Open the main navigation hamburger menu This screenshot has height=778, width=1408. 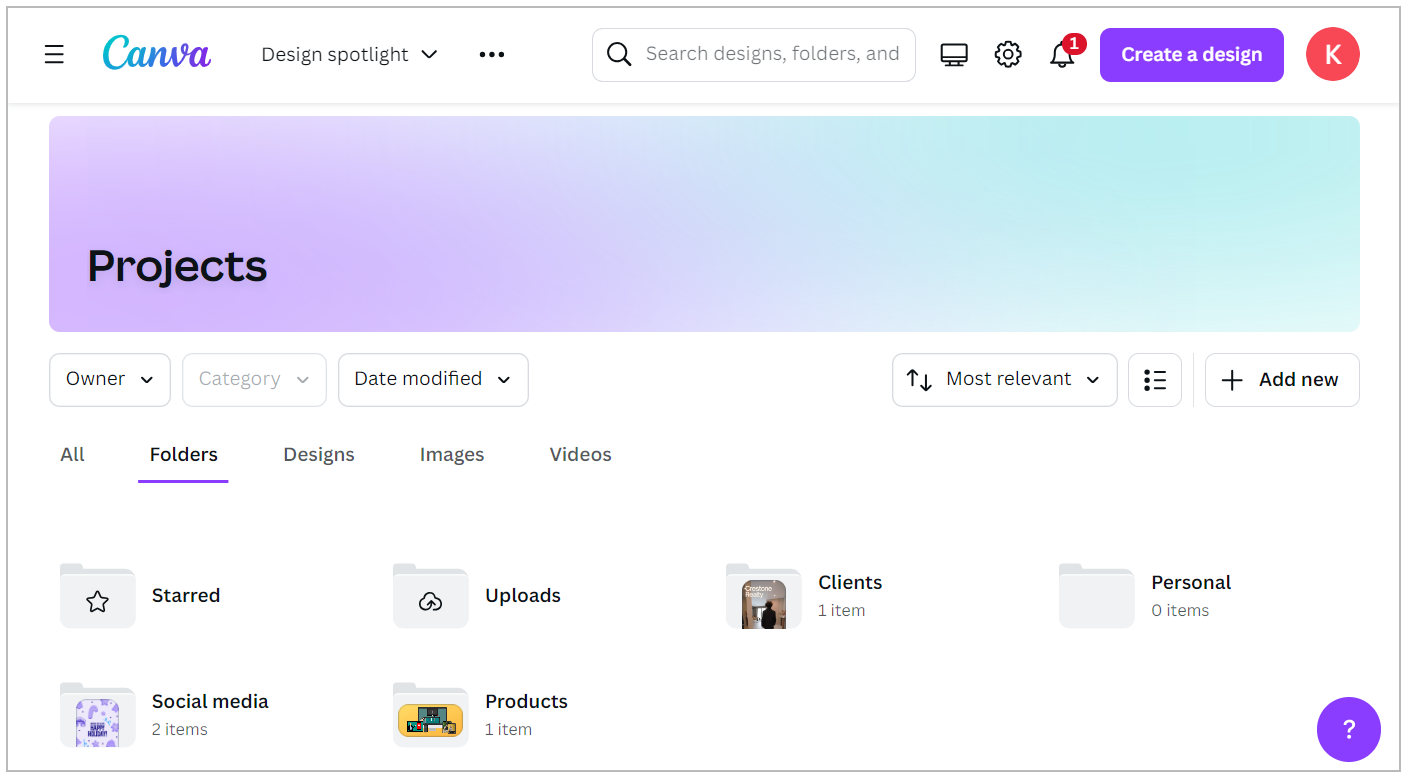tap(54, 54)
